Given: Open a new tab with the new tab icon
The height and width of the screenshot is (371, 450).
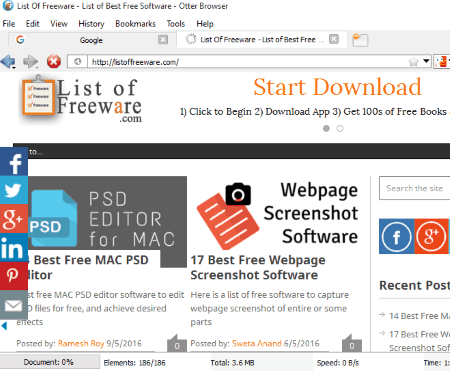Looking at the screenshot, I should pos(360,40).
